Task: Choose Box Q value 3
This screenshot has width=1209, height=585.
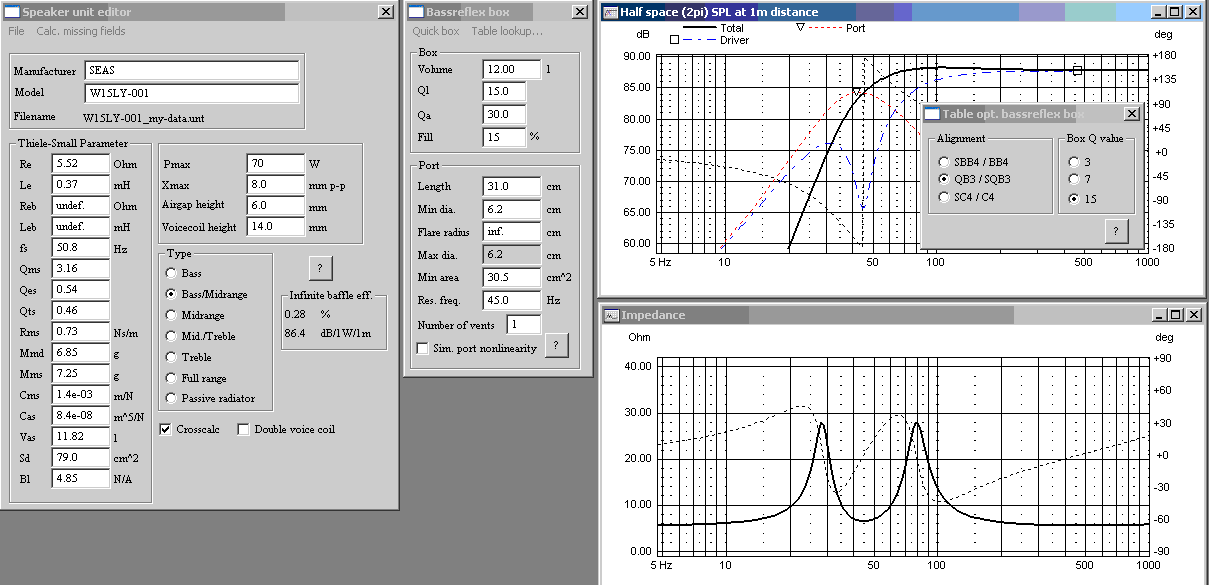Action: 1074,162
